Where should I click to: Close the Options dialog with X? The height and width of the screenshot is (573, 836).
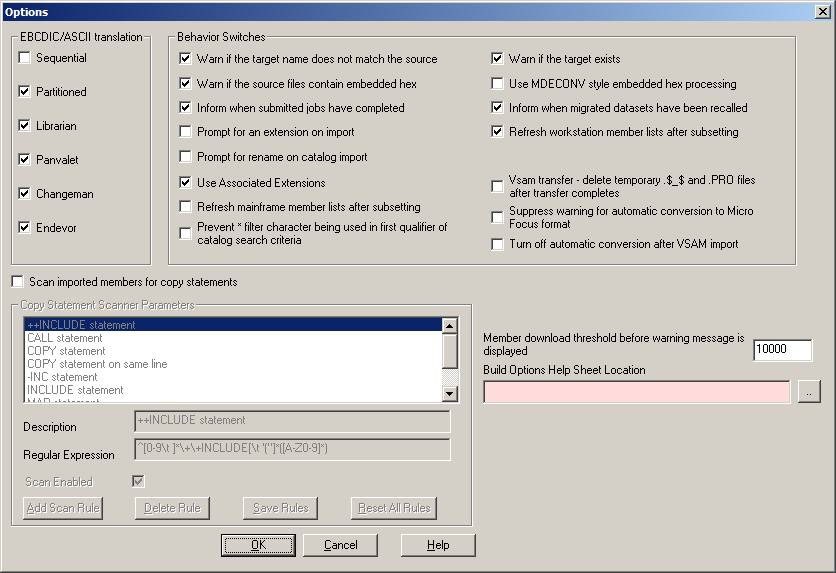(x=821, y=11)
